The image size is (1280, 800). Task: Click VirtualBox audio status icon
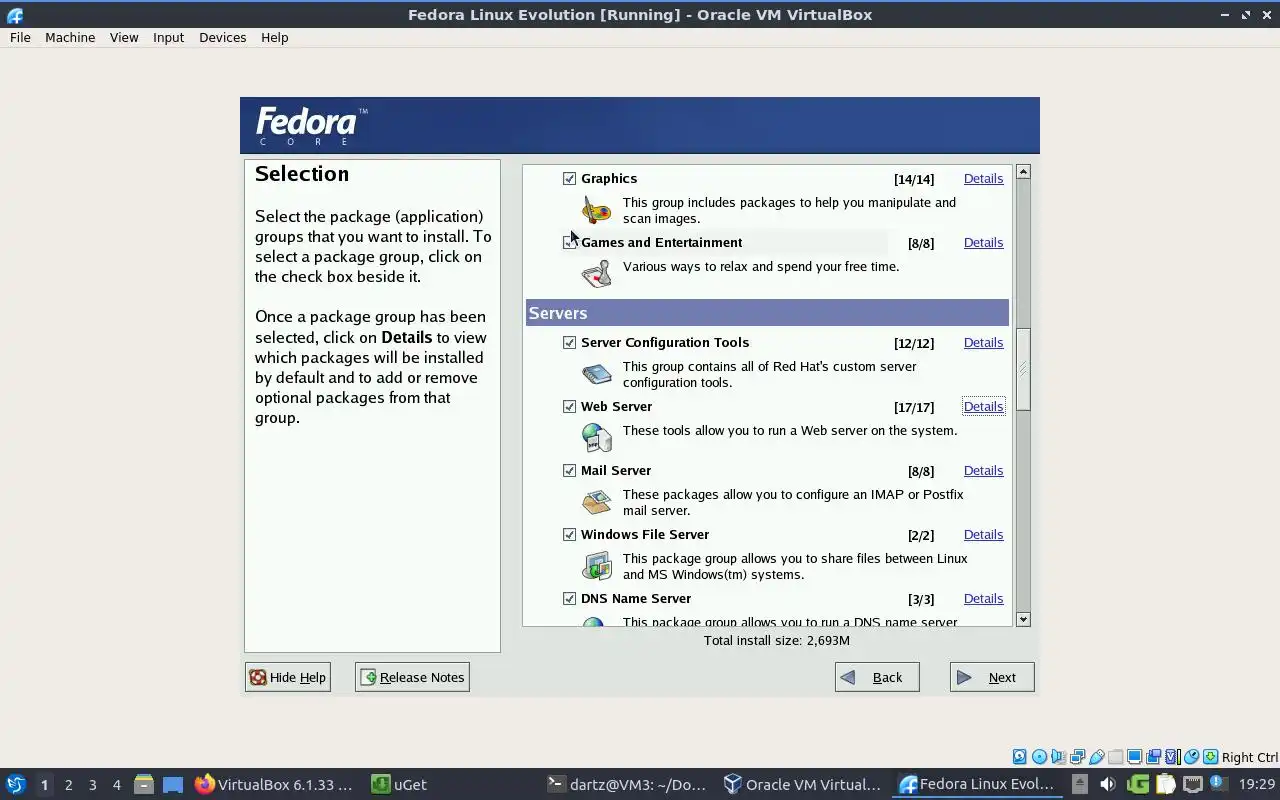click(1058, 757)
